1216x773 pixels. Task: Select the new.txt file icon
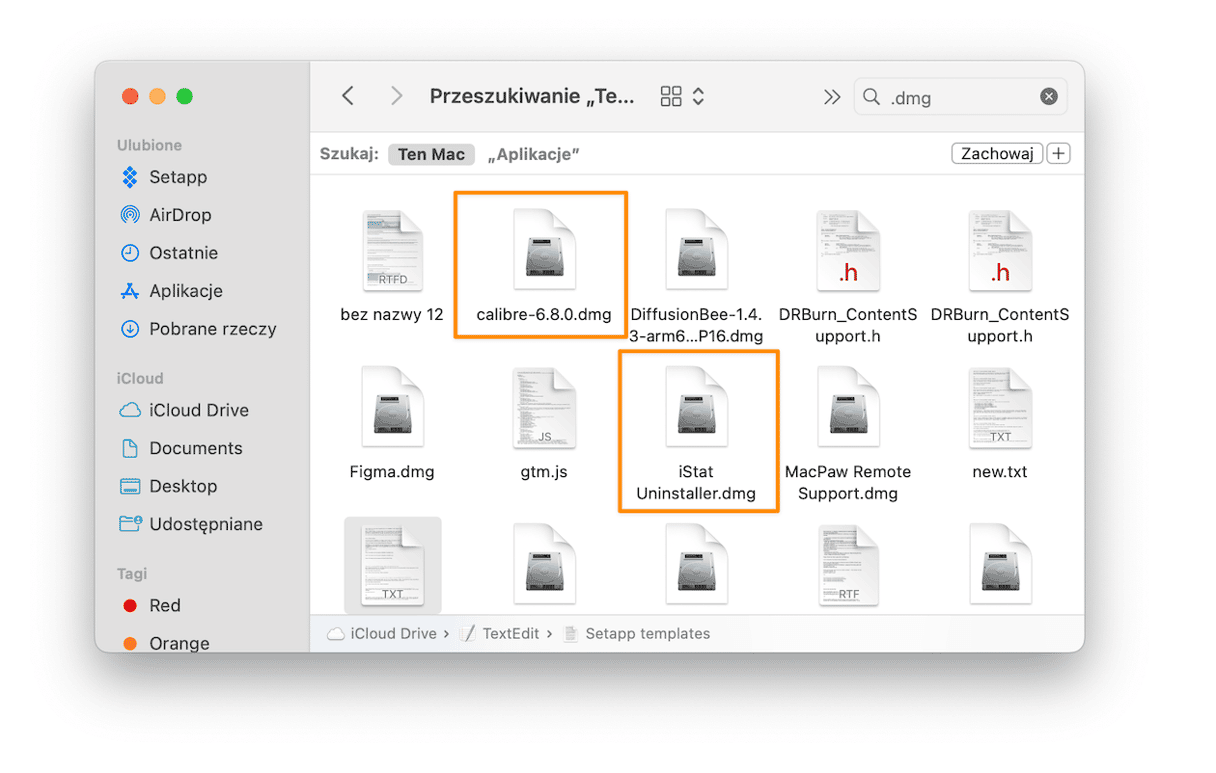coord(1000,408)
